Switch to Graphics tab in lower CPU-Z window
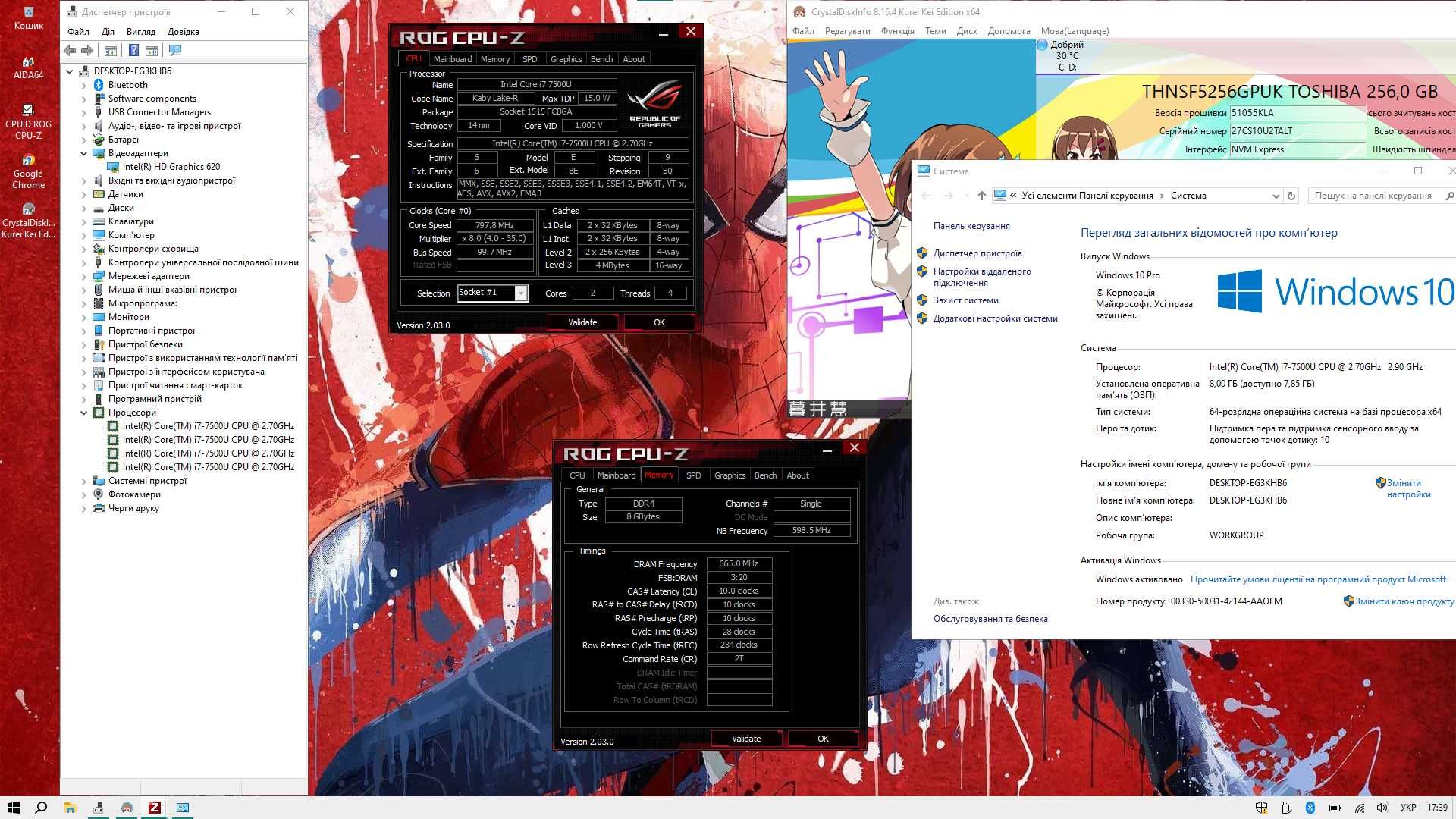Screen dimensions: 1456x819 point(730,475)
